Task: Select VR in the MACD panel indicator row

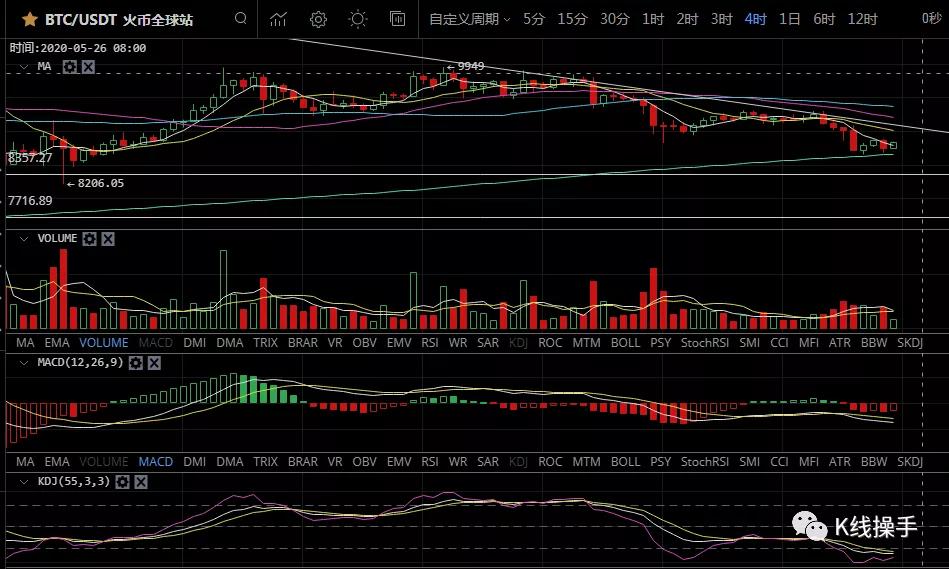Action: pos(335,462)
